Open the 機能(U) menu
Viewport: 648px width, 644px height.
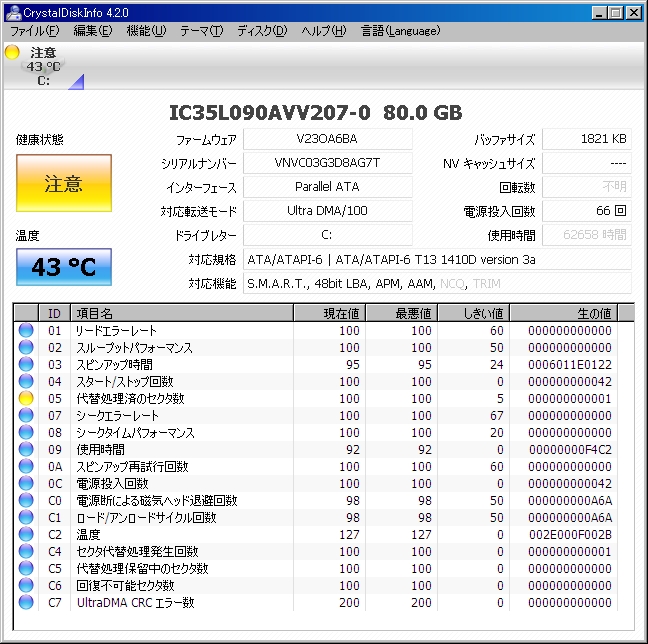click(146, 31)
